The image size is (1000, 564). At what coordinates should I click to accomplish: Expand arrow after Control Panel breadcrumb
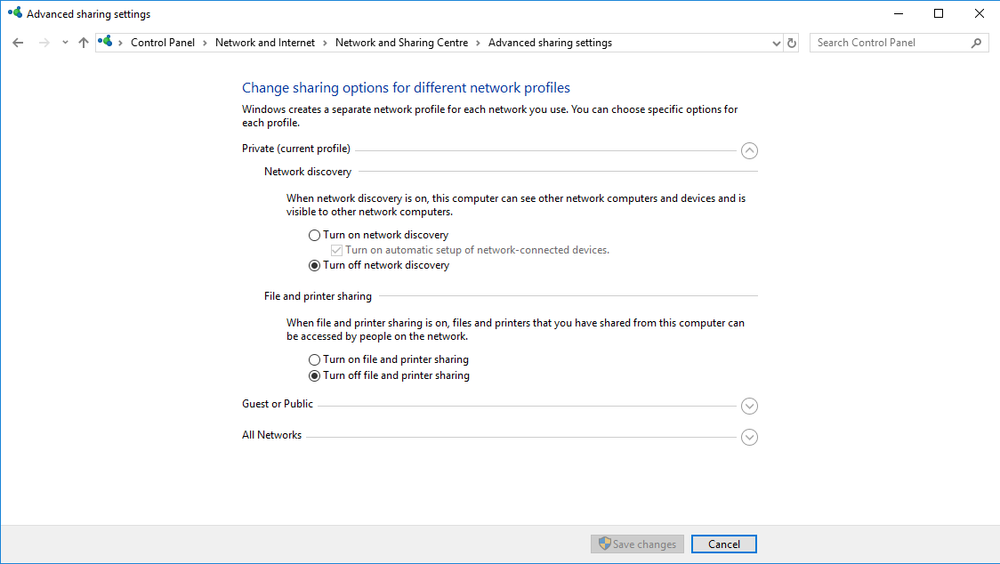pyautogui.click(x=205, y=43)
